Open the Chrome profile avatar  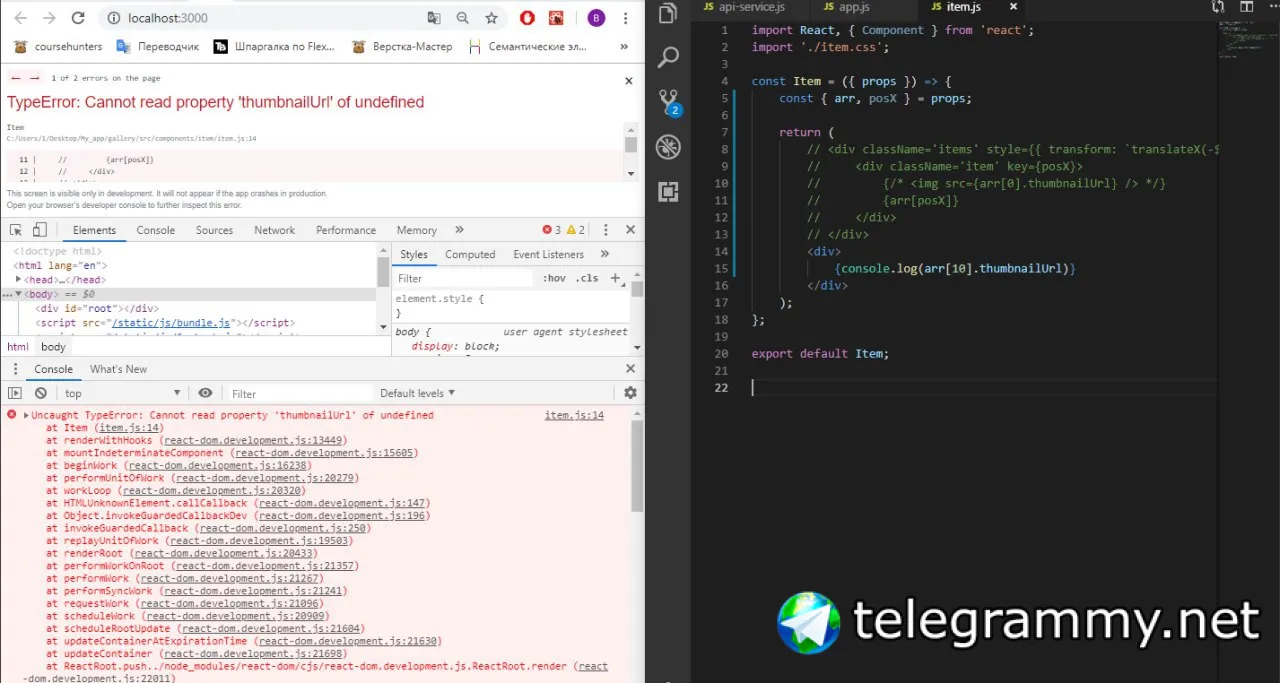coord(596,18)
